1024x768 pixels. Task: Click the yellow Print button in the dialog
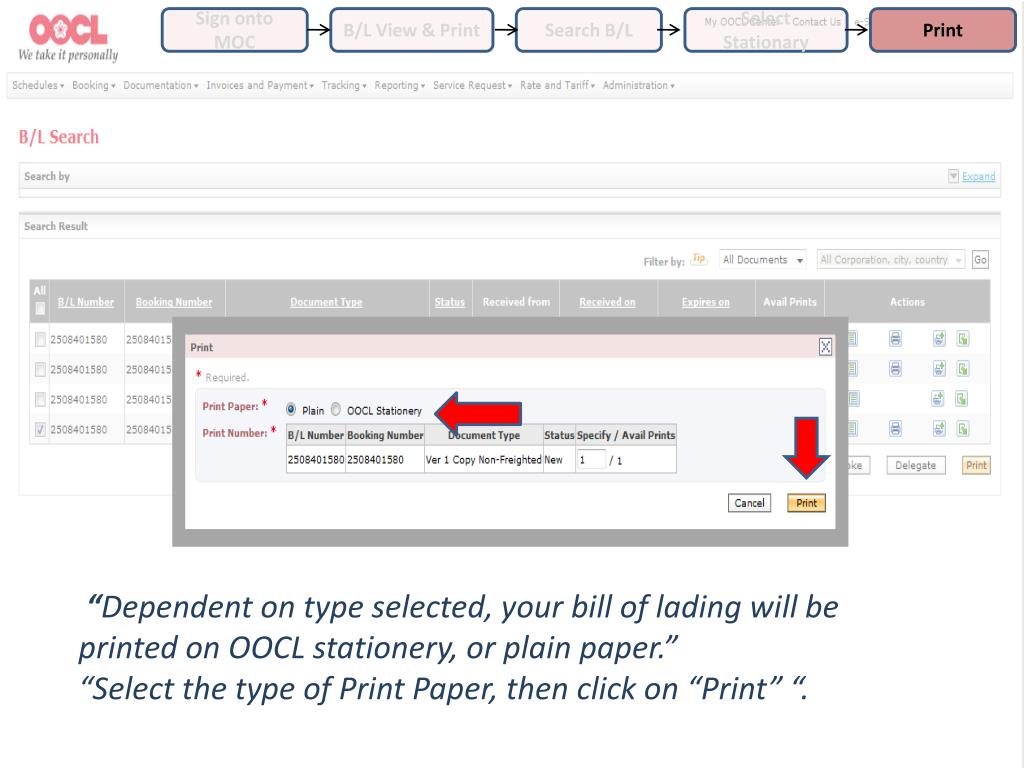coord(807,502)
